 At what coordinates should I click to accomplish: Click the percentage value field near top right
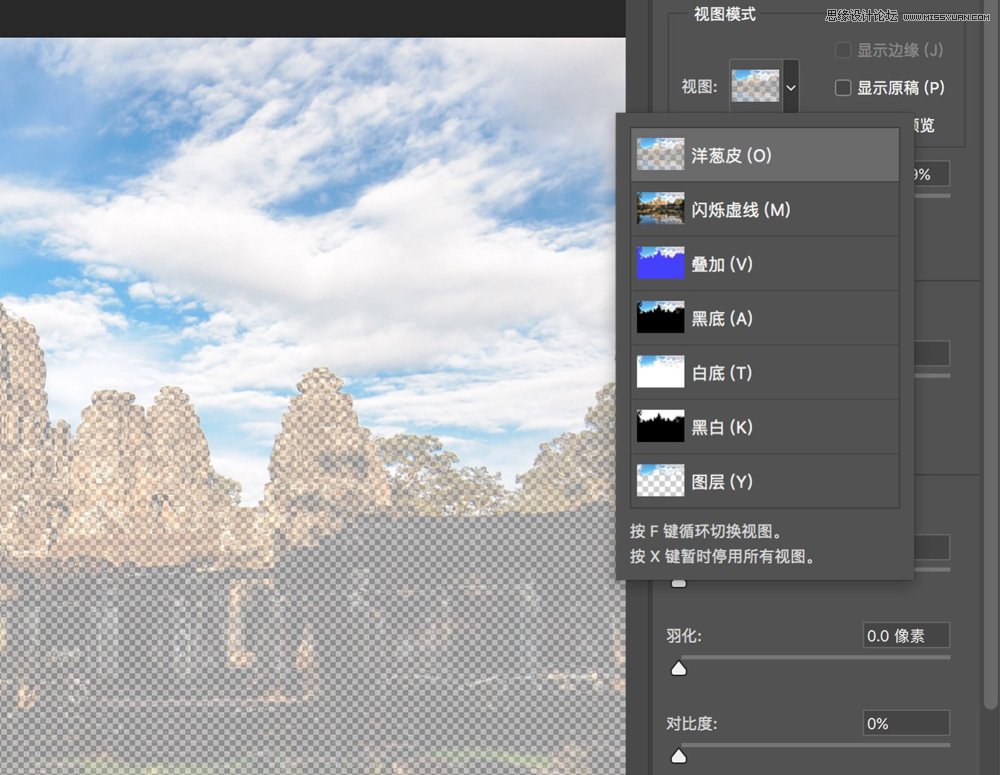[x=930, y=173]
